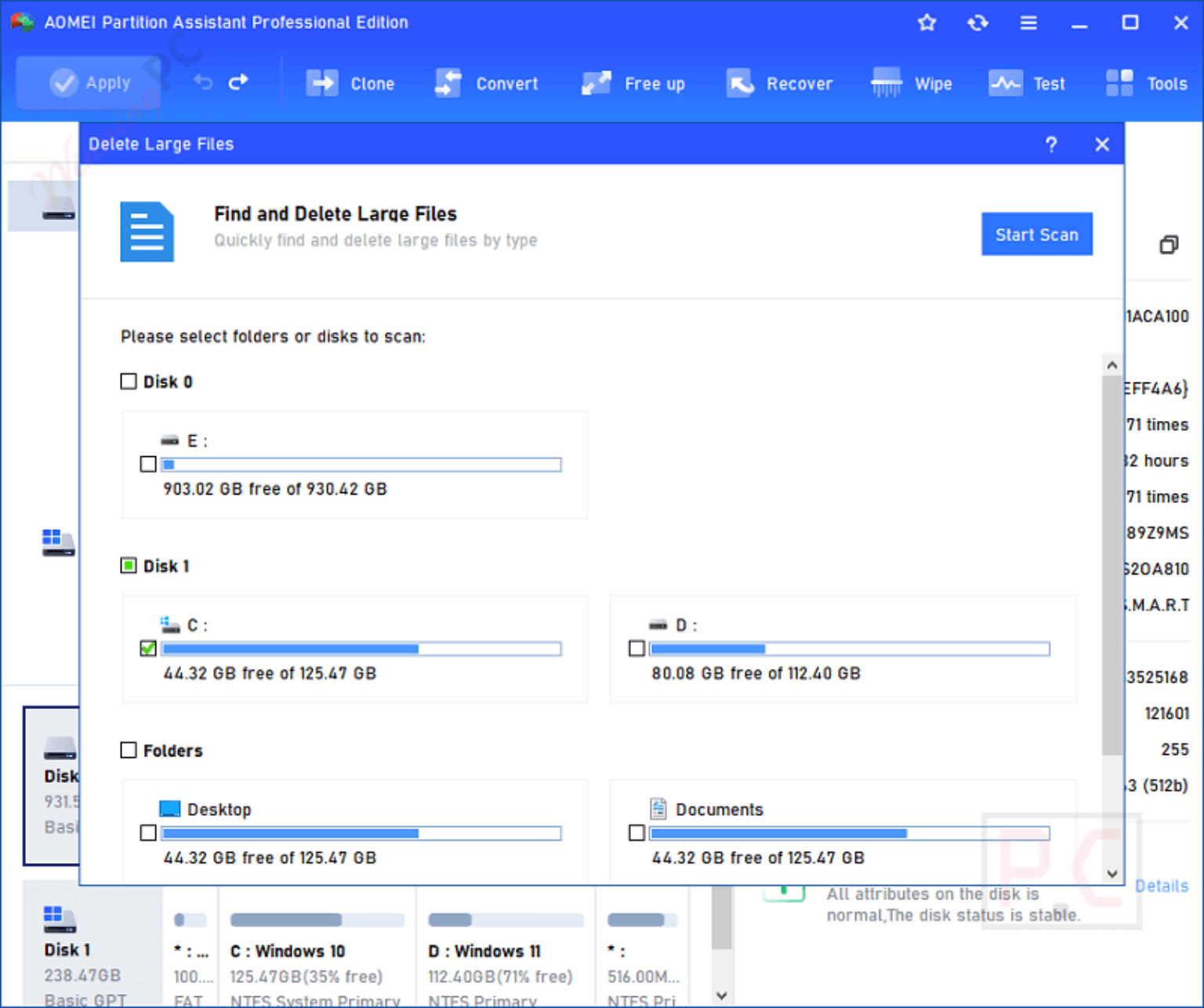Check the E drive checkbox

[x=147, y=464]
